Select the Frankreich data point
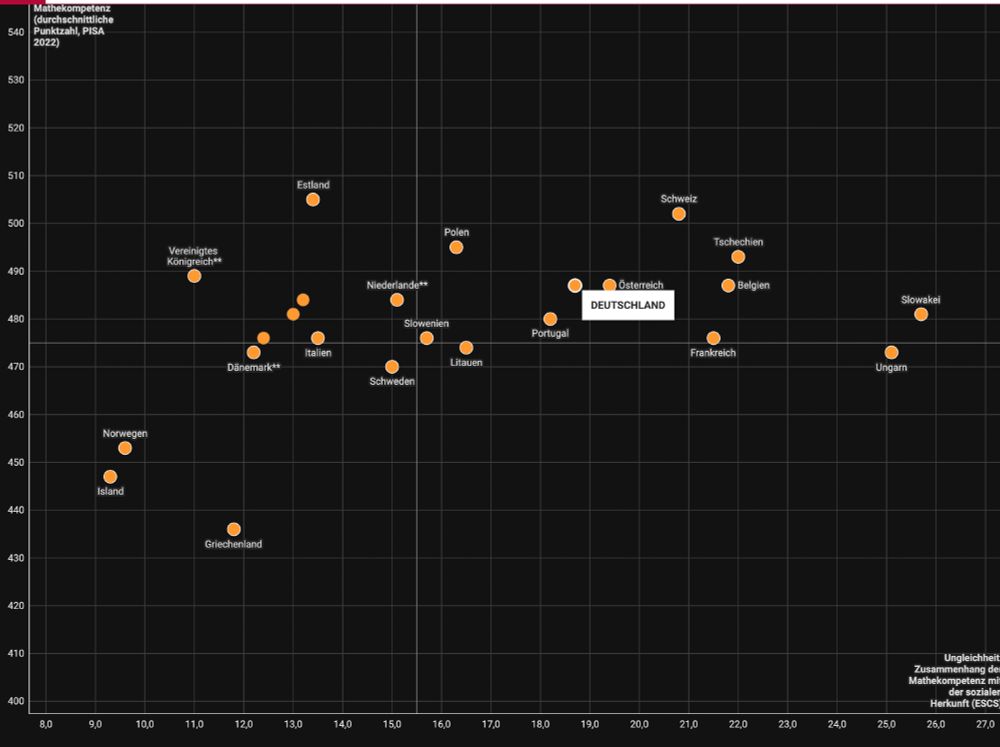The image size is (1000, 747). click(713, 338)
